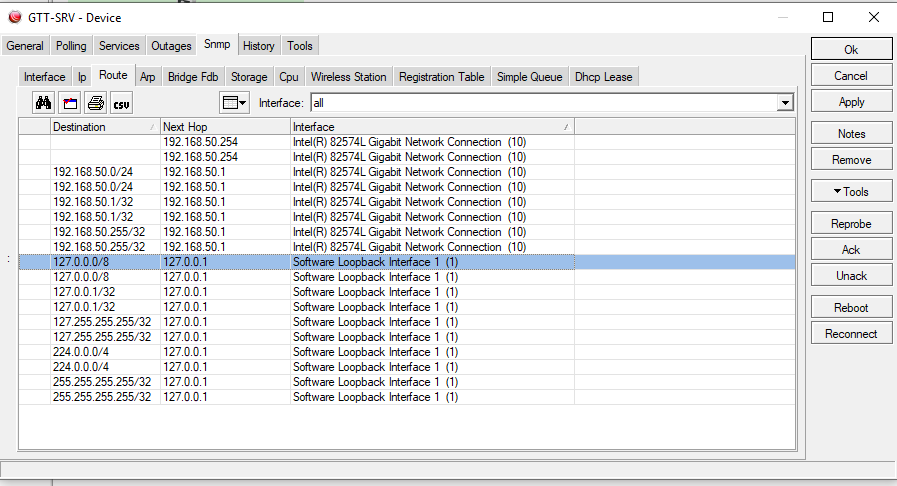Image resolution: width=897 pixels, height=486 pixels.
Task: Open the Storage sub-tab
Action: 249,77
